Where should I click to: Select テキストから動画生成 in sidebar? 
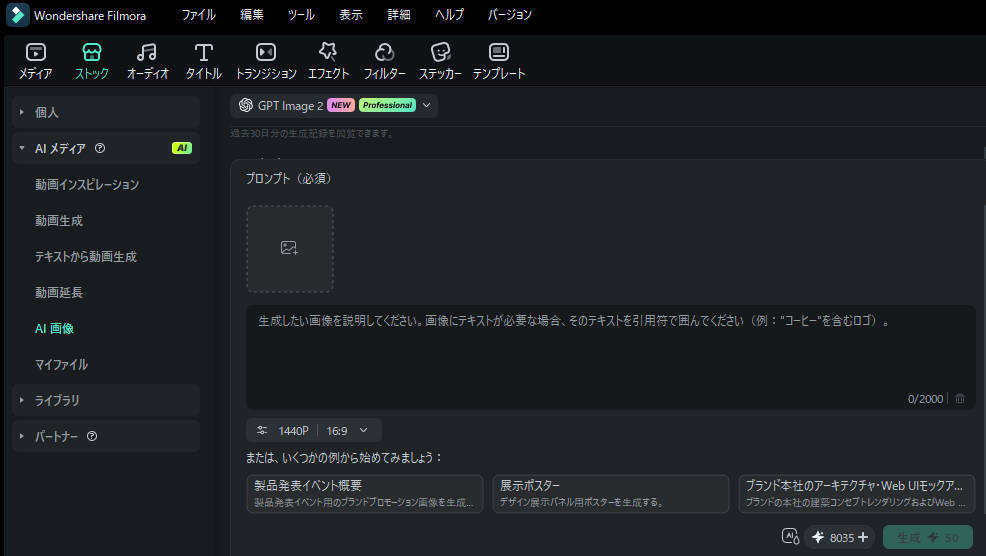pyautogui.click(x=86, y=257)
